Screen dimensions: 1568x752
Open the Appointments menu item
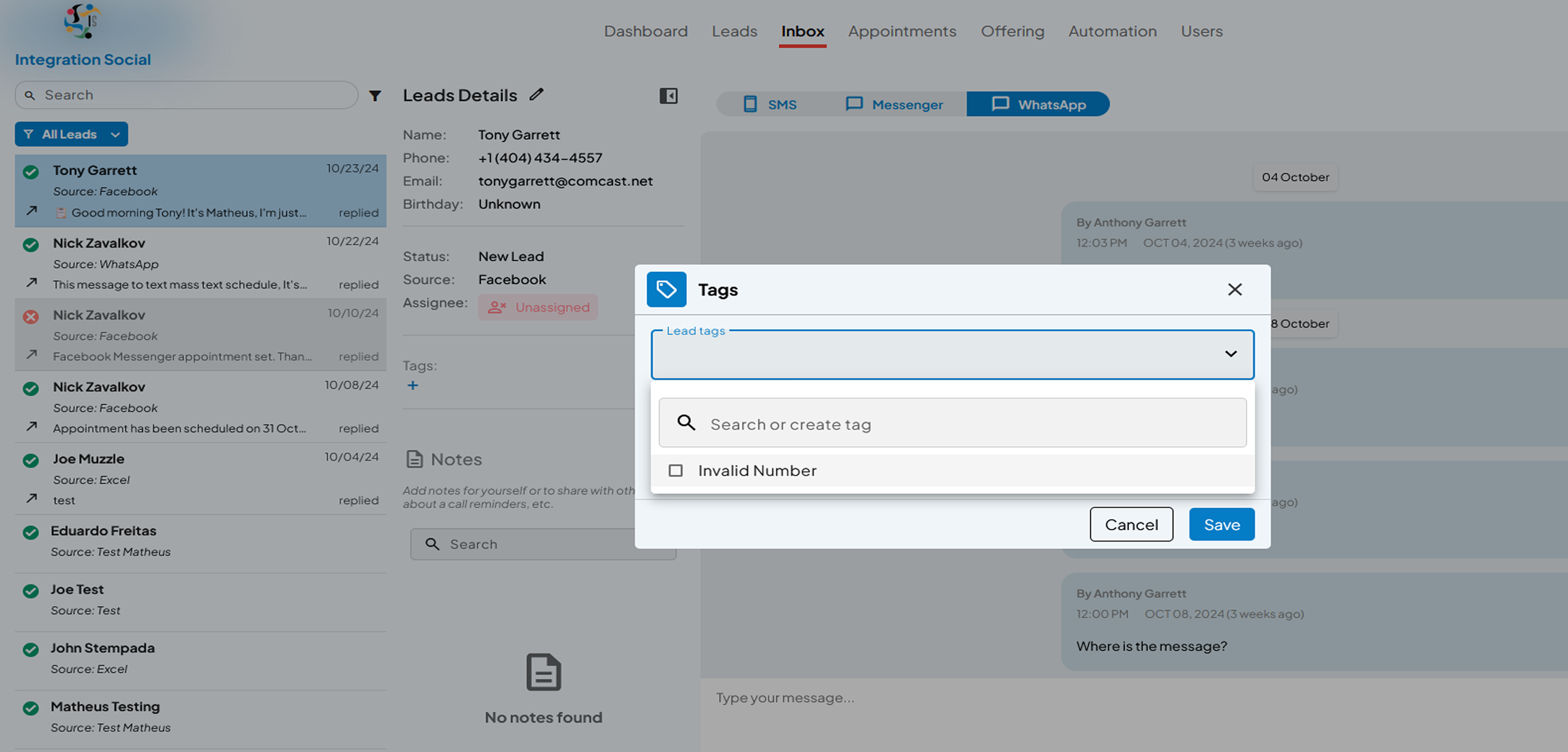click(x=902, y=31)
